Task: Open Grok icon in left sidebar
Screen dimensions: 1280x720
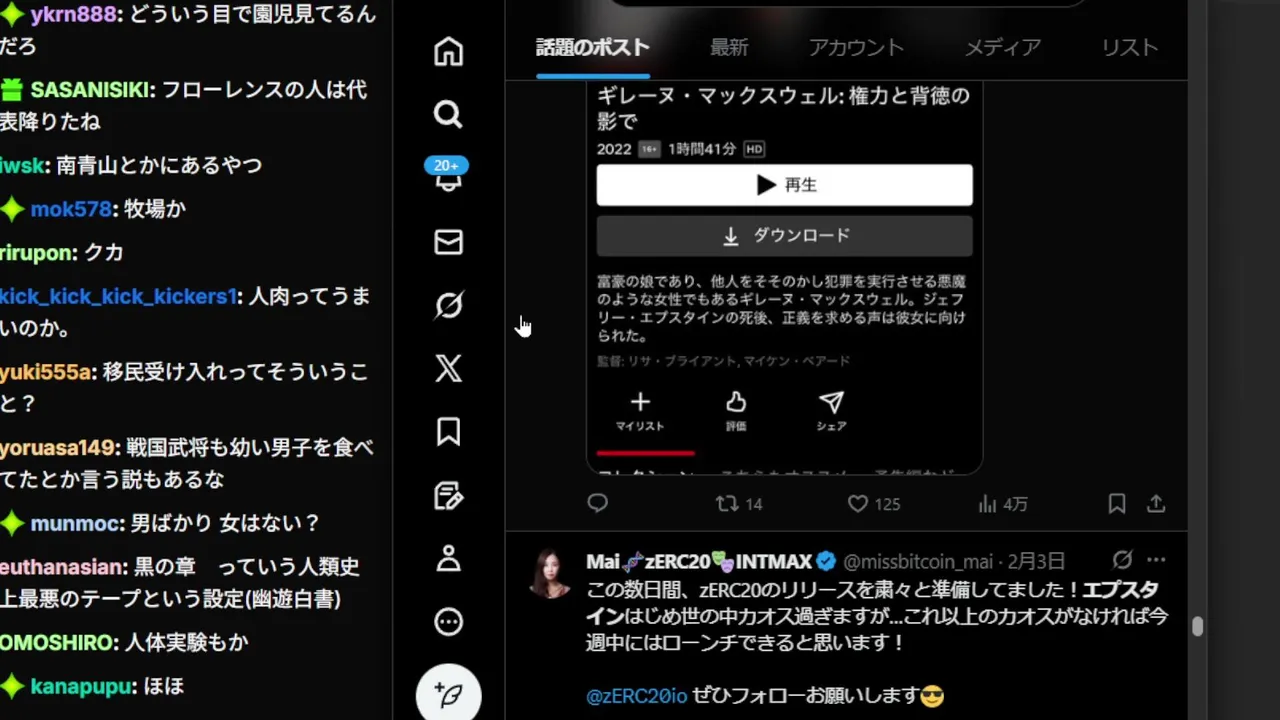Action: (448, 305)
